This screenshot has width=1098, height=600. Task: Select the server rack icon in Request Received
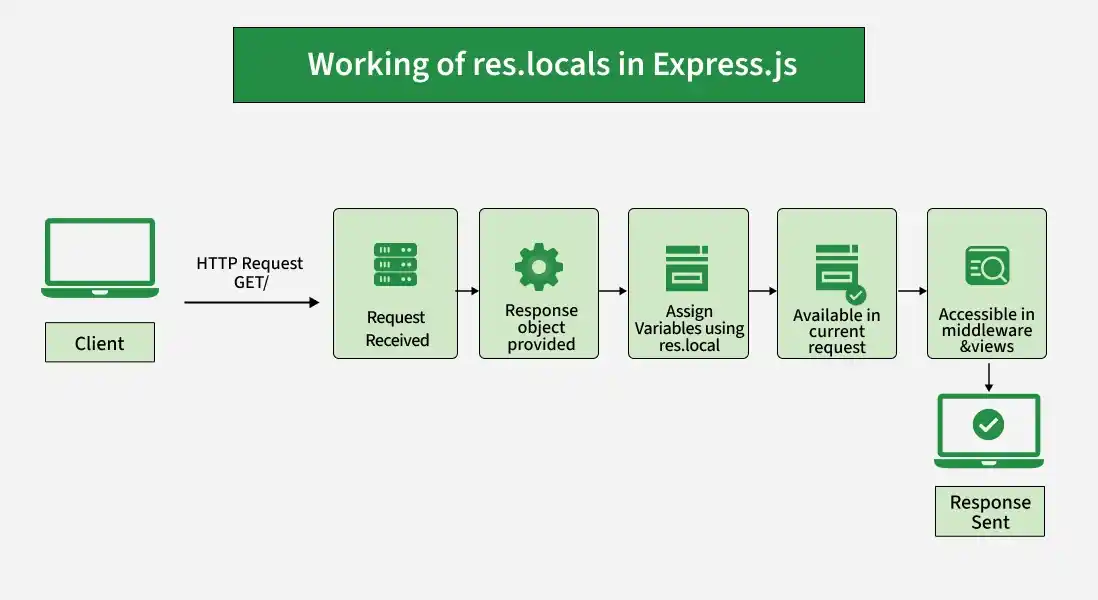click(x=396, y=265)
